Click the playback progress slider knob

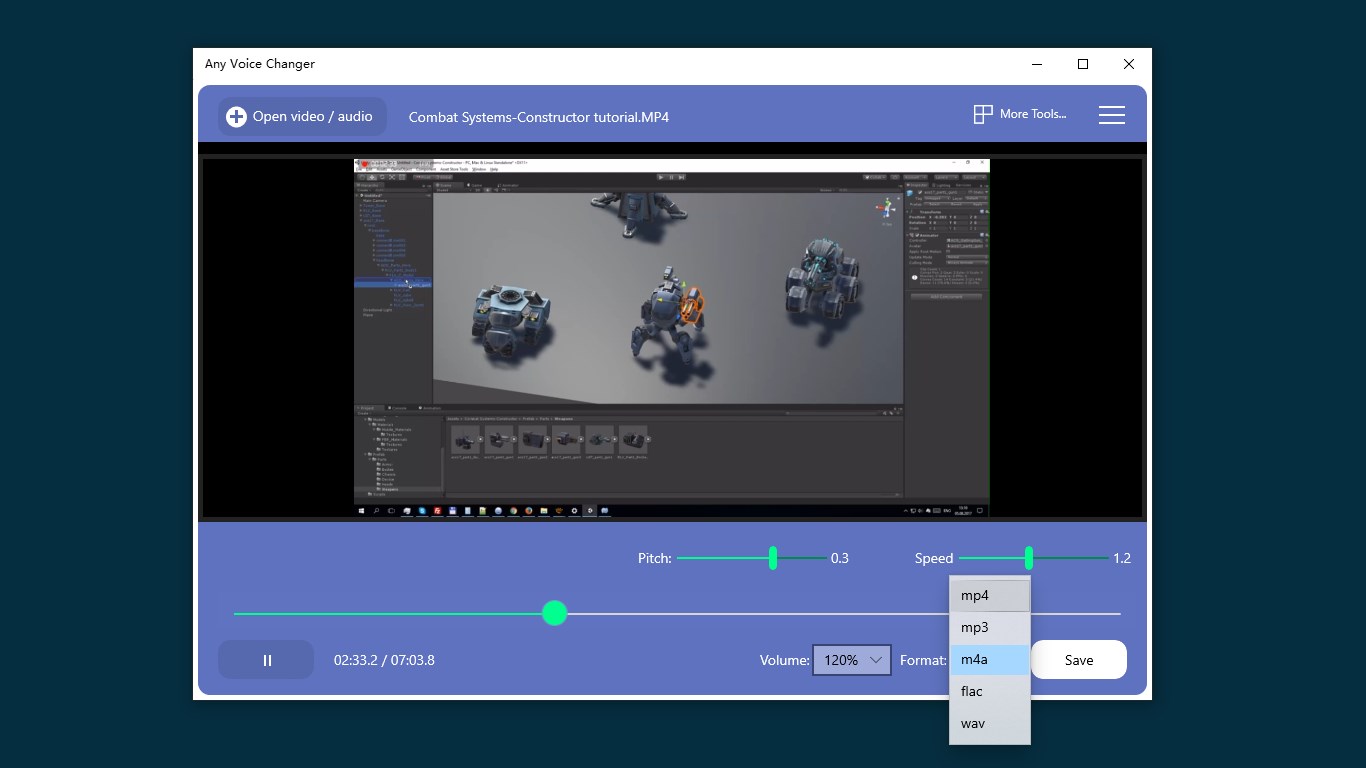coord(555,613)
